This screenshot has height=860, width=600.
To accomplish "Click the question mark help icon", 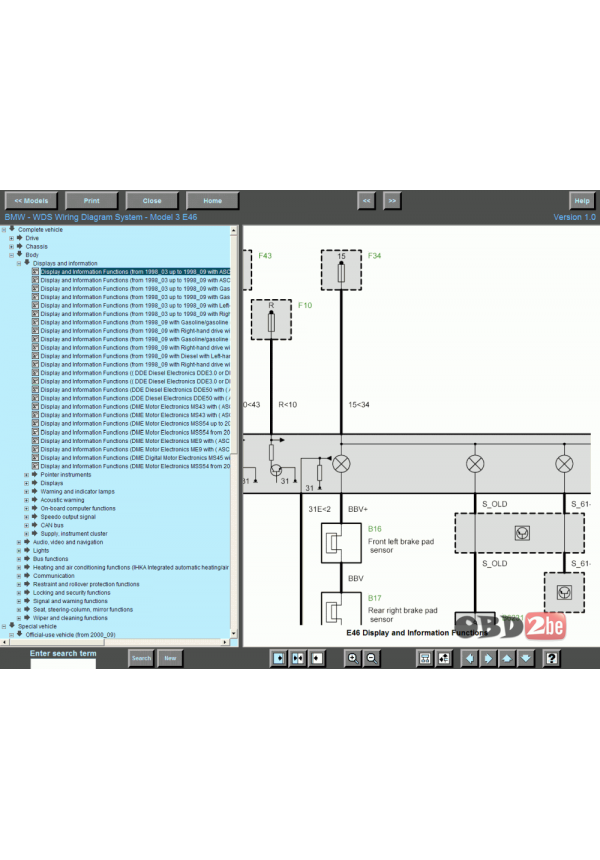I will pos(552,658).
